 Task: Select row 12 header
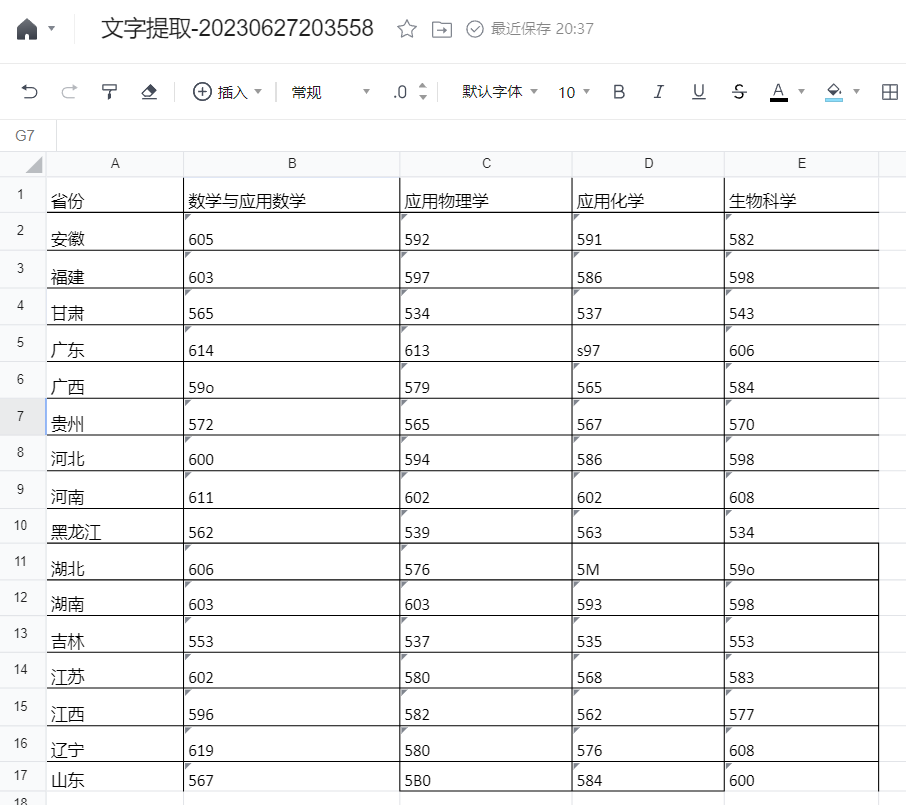pos(21,598)
